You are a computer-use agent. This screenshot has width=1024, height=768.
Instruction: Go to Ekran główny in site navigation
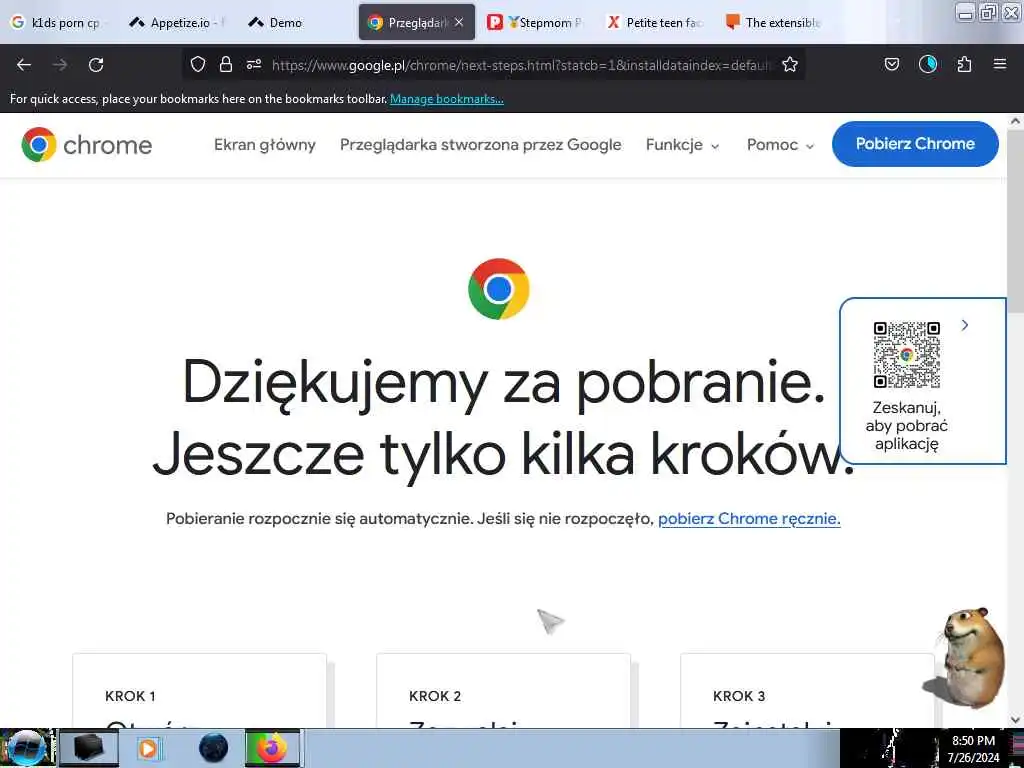pos(264,144)
